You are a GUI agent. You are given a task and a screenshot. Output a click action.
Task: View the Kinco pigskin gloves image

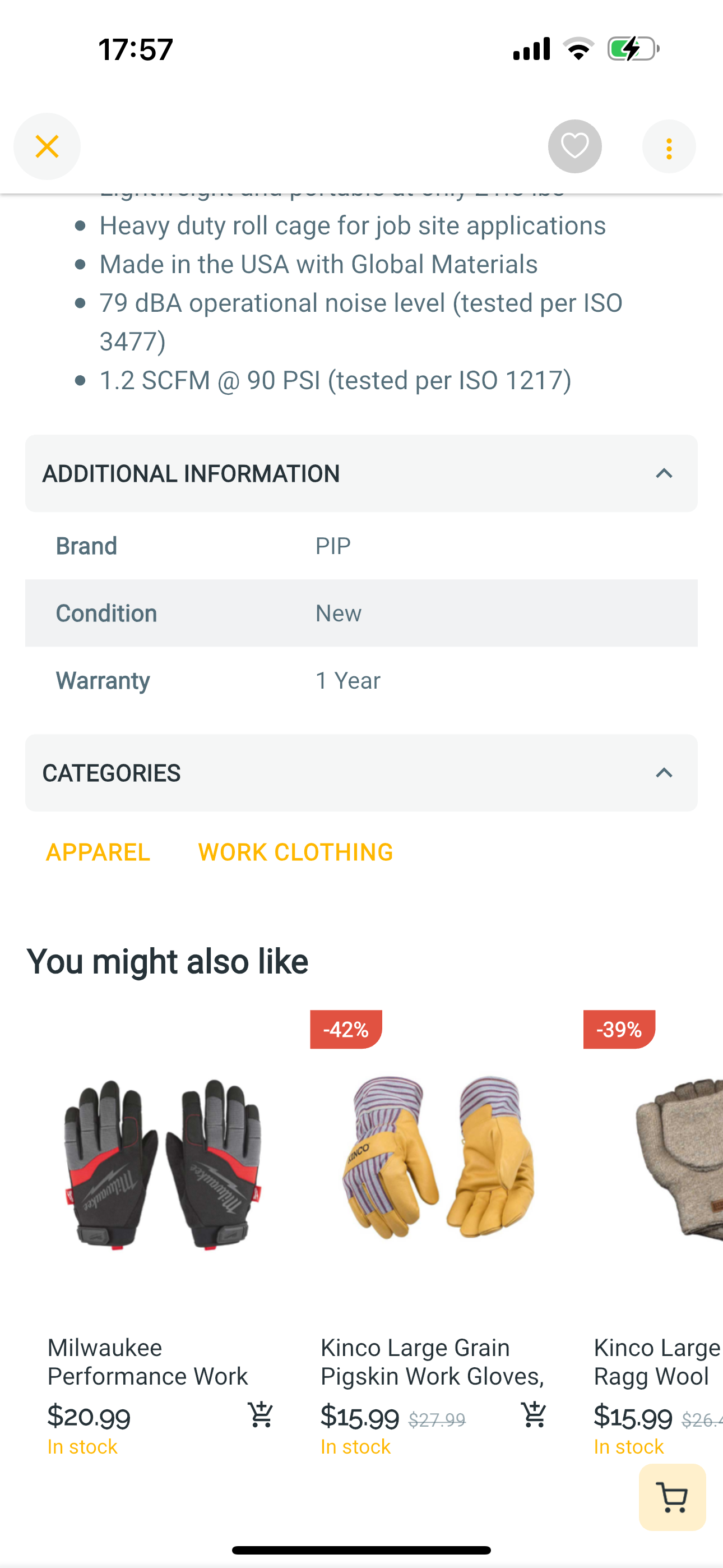pyautogui.click(x=437, y=1156)
